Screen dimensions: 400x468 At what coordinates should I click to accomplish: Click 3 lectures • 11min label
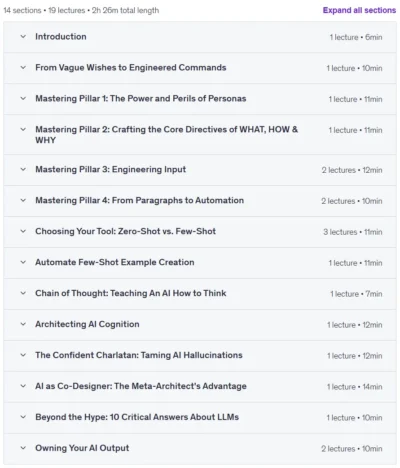[353, 232]
